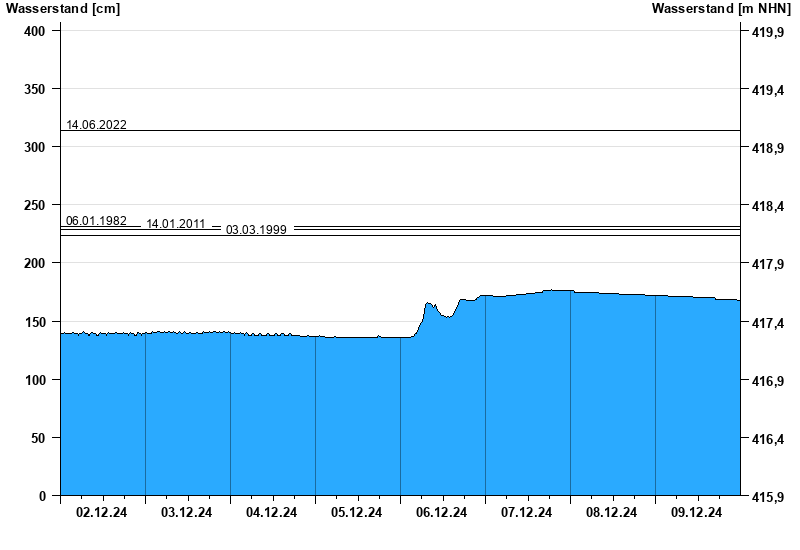Select the 200 cm left-axis tick label

click(x=35, y=263)
